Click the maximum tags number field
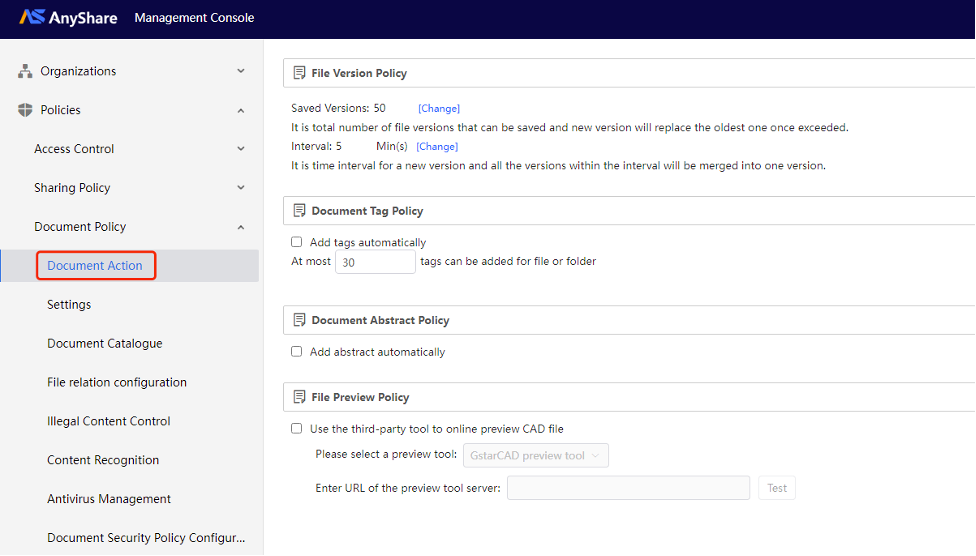The width and height of the screenshot is (976, 556). (x=375, y=262)
